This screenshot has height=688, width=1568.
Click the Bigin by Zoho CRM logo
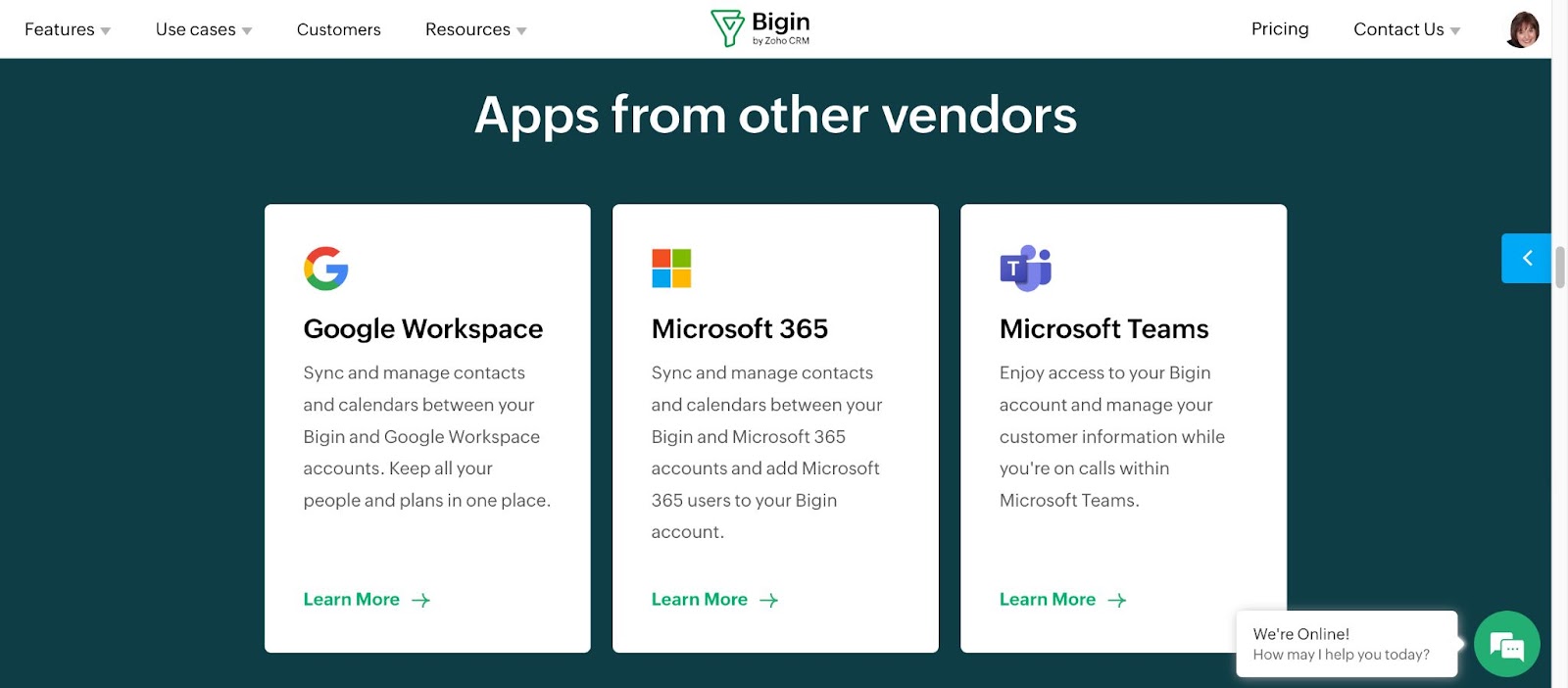coord(760,28)
